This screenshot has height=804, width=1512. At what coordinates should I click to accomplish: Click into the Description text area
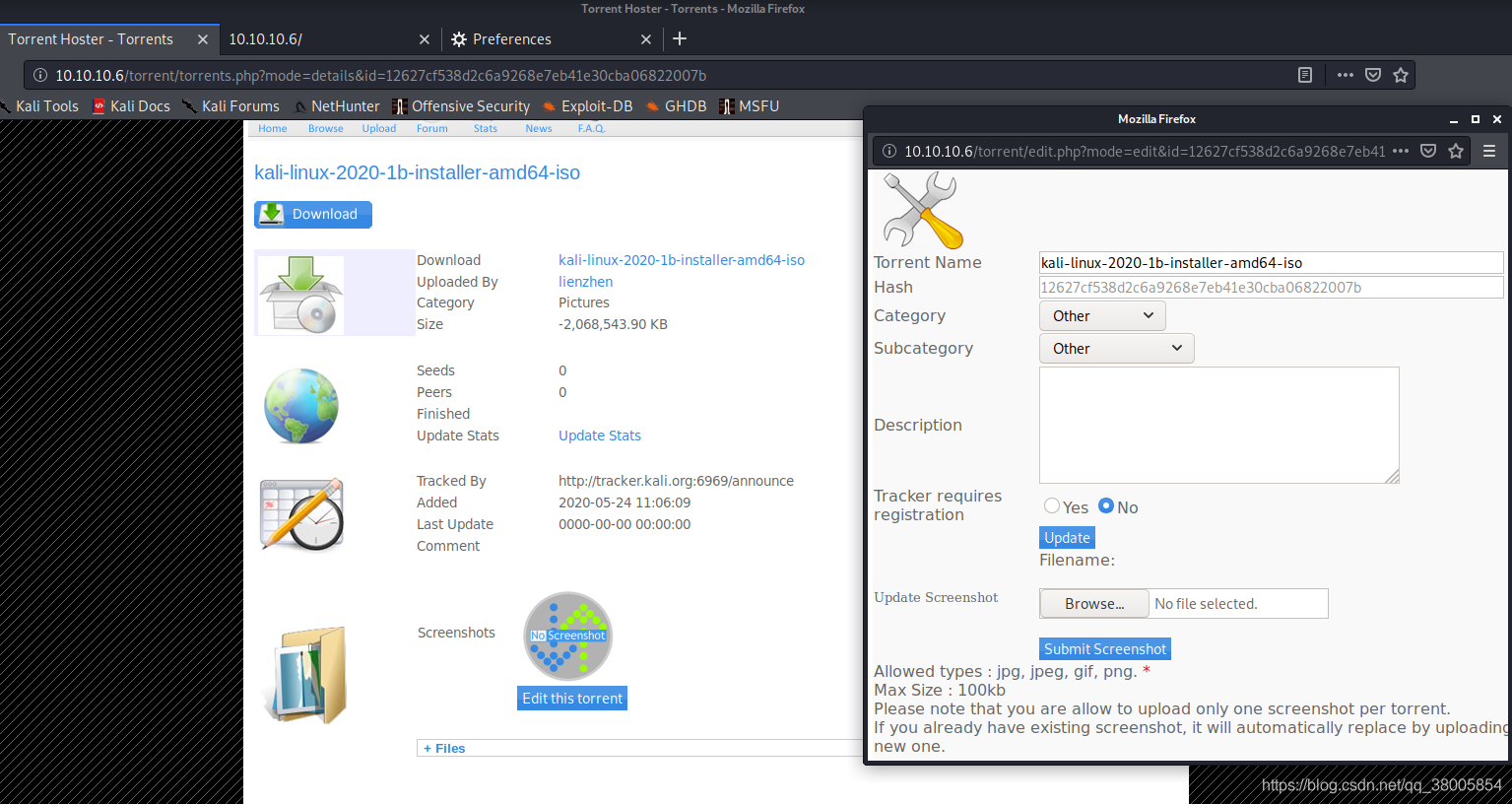(x=1219, y=426)
